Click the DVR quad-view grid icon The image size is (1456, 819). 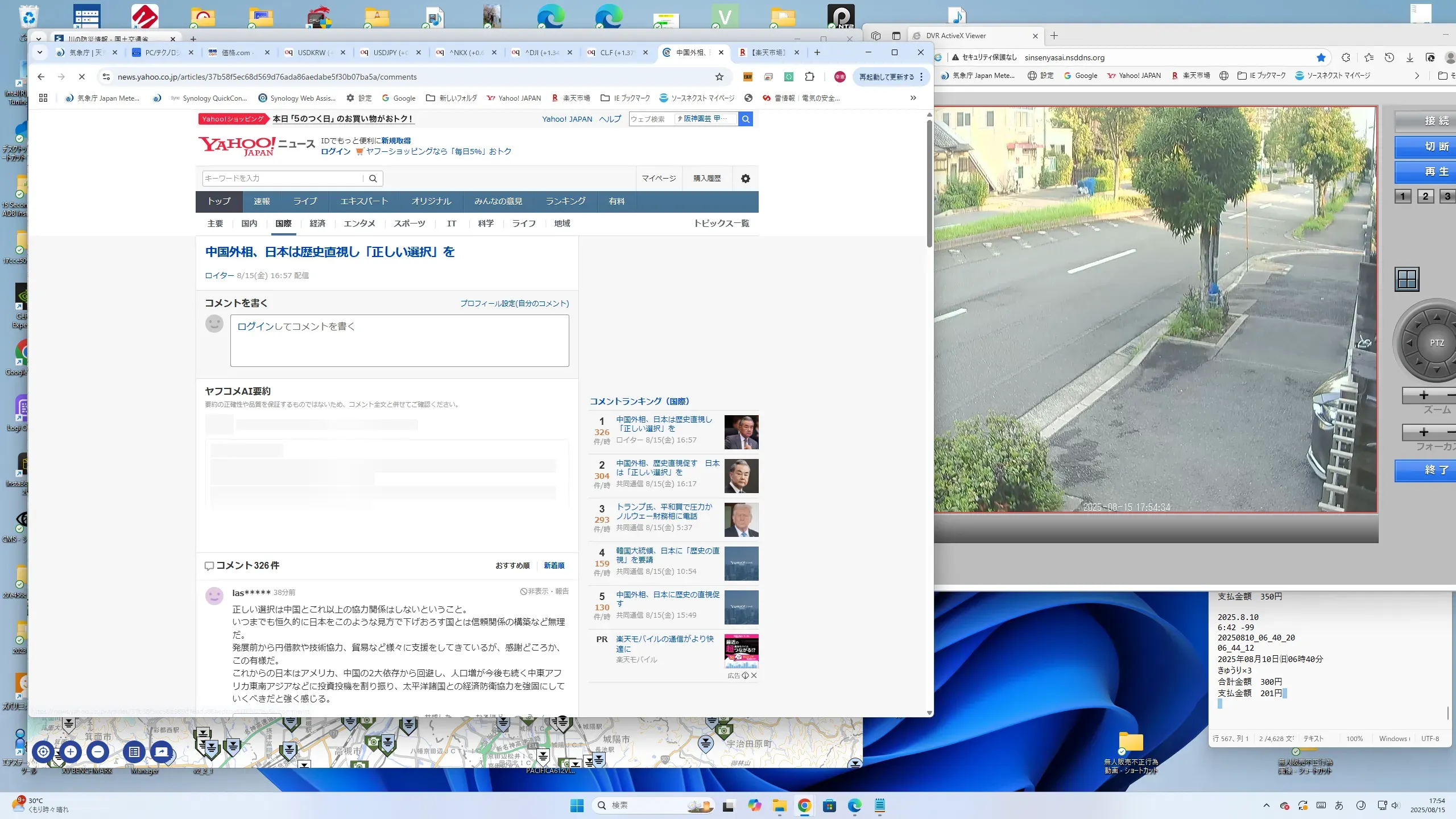click(x=1407, y=279)
